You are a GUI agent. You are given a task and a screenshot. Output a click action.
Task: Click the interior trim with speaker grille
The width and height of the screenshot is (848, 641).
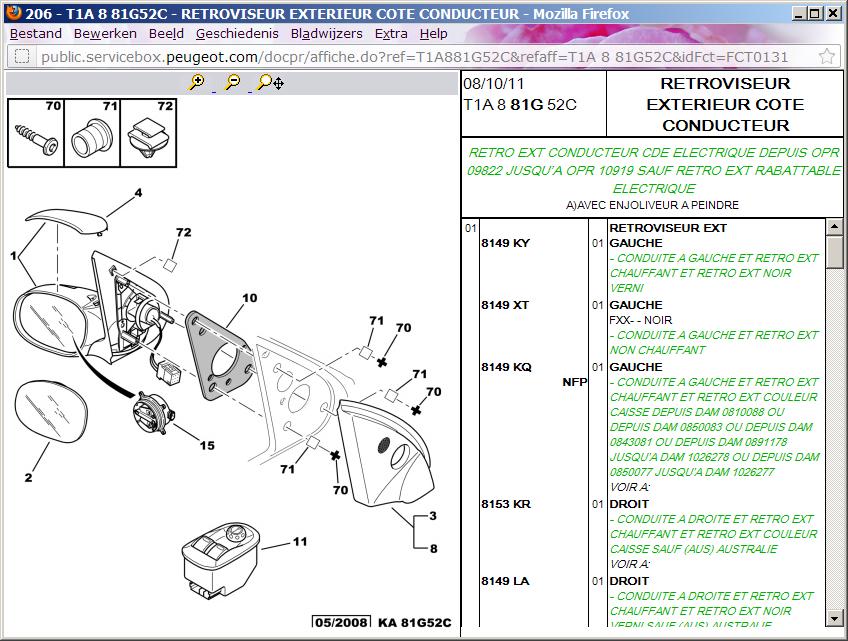pyautogui.click(x=385, y=453)
